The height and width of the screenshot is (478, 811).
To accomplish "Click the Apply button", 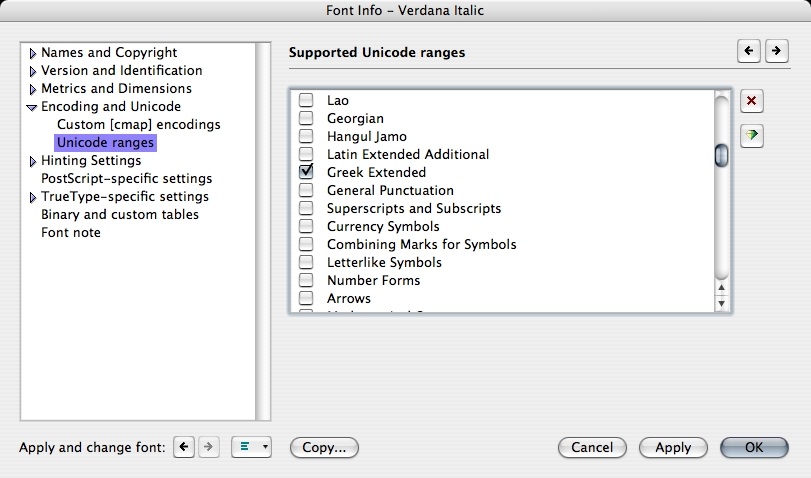I will 673,447.
